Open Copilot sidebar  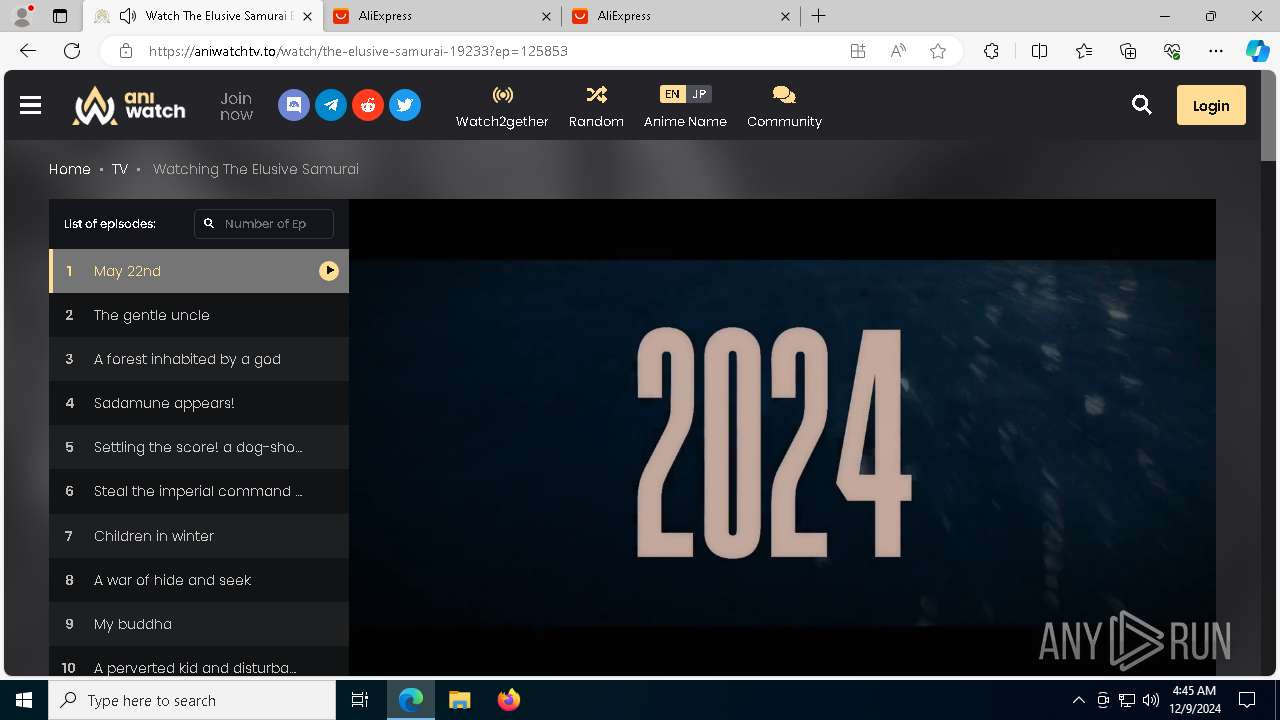pyautogui.click(x=1258, y=51)
